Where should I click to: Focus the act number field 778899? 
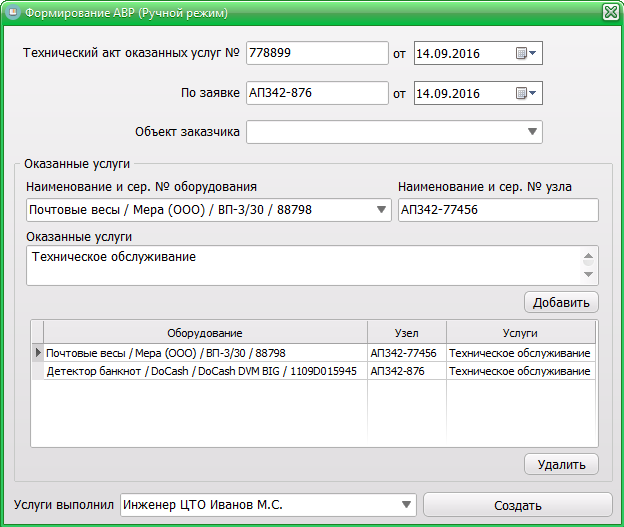[x=316, y=53]
